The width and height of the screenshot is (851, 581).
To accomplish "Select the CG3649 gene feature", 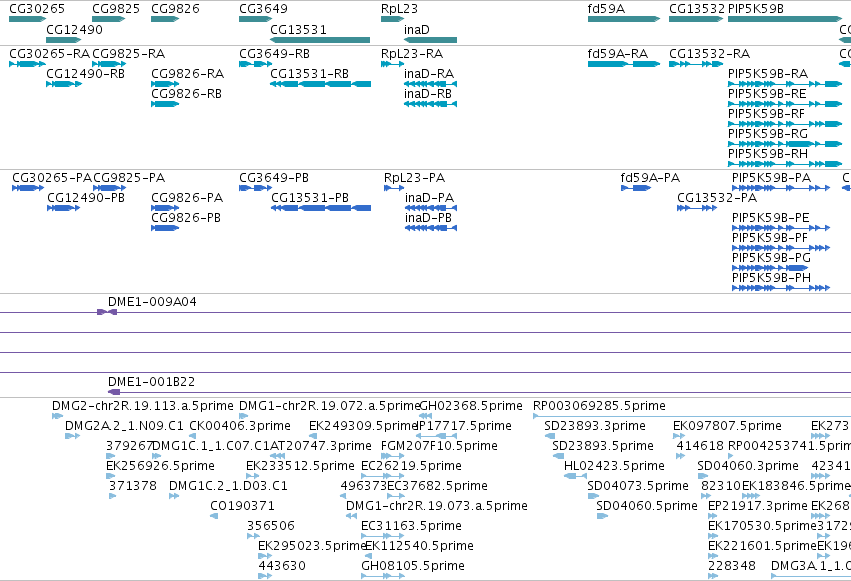I will pos(256,19).
